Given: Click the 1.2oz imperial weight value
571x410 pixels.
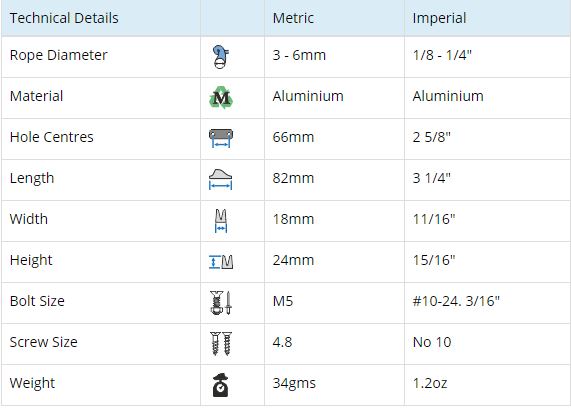Looking at the screenshot, I should pyautogui.click(x=430, y=383).
